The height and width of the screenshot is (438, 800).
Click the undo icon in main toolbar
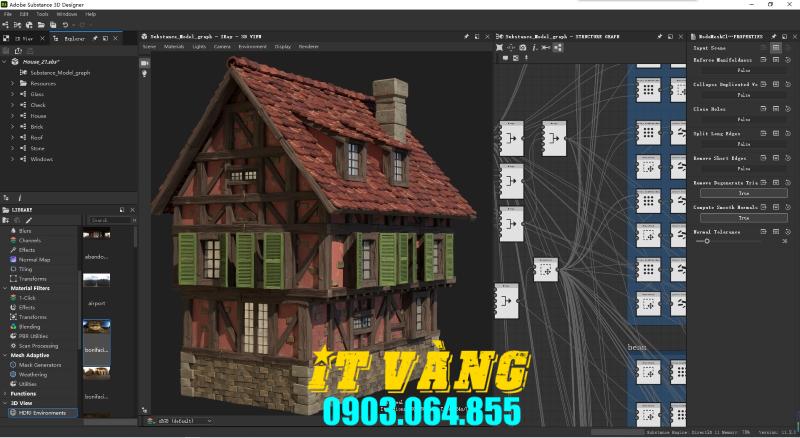coord(65,25)
